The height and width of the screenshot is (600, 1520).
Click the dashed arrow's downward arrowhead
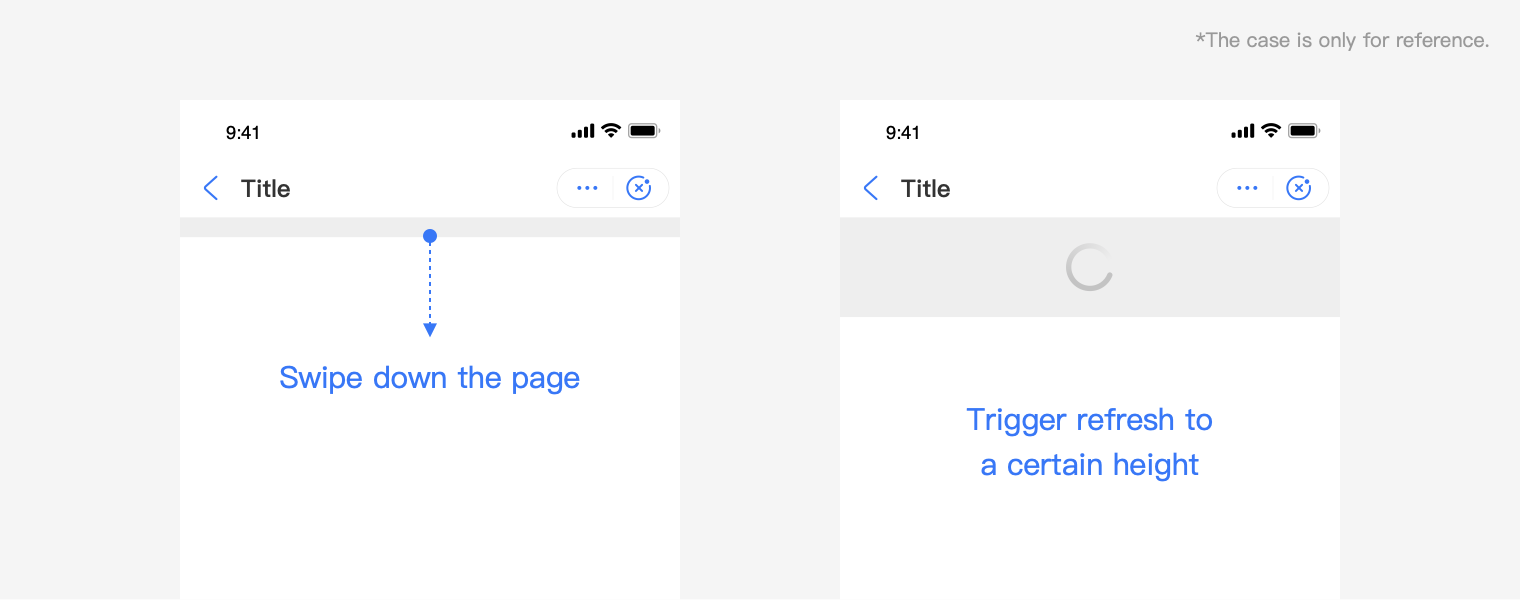[x=430, y=330]
